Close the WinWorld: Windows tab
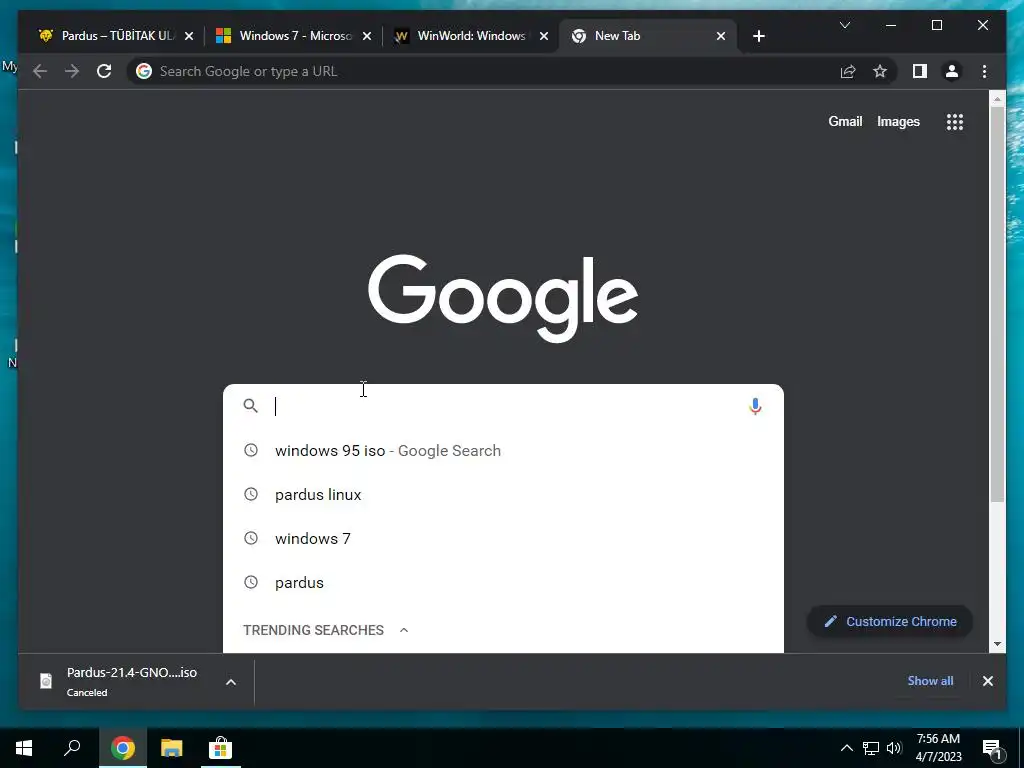 [543, 36]
